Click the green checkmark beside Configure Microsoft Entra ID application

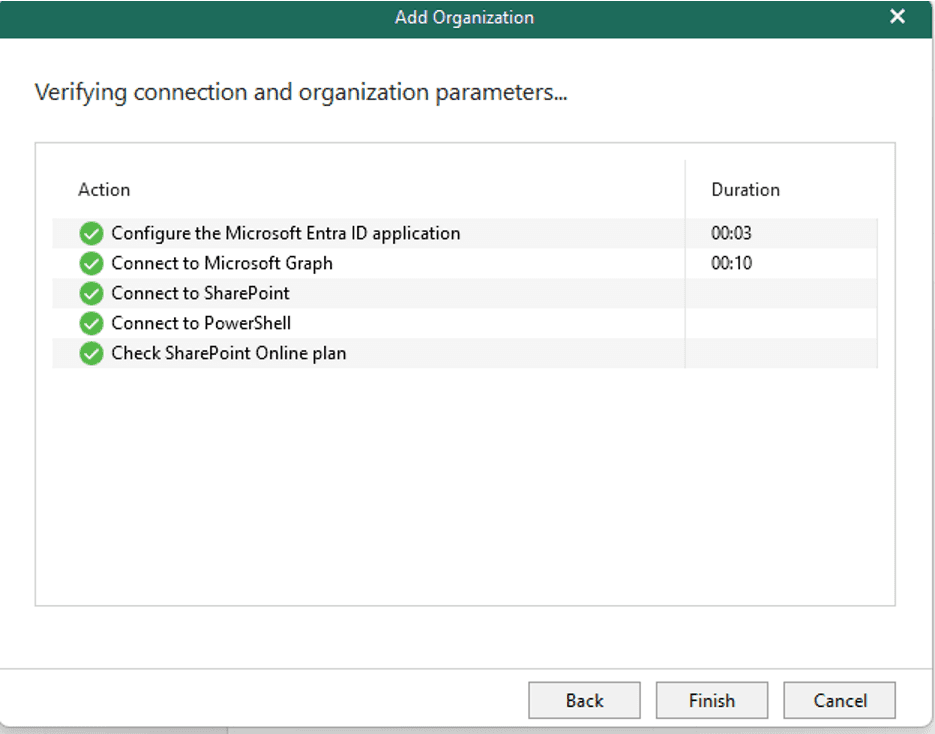[x=91, y=233]
